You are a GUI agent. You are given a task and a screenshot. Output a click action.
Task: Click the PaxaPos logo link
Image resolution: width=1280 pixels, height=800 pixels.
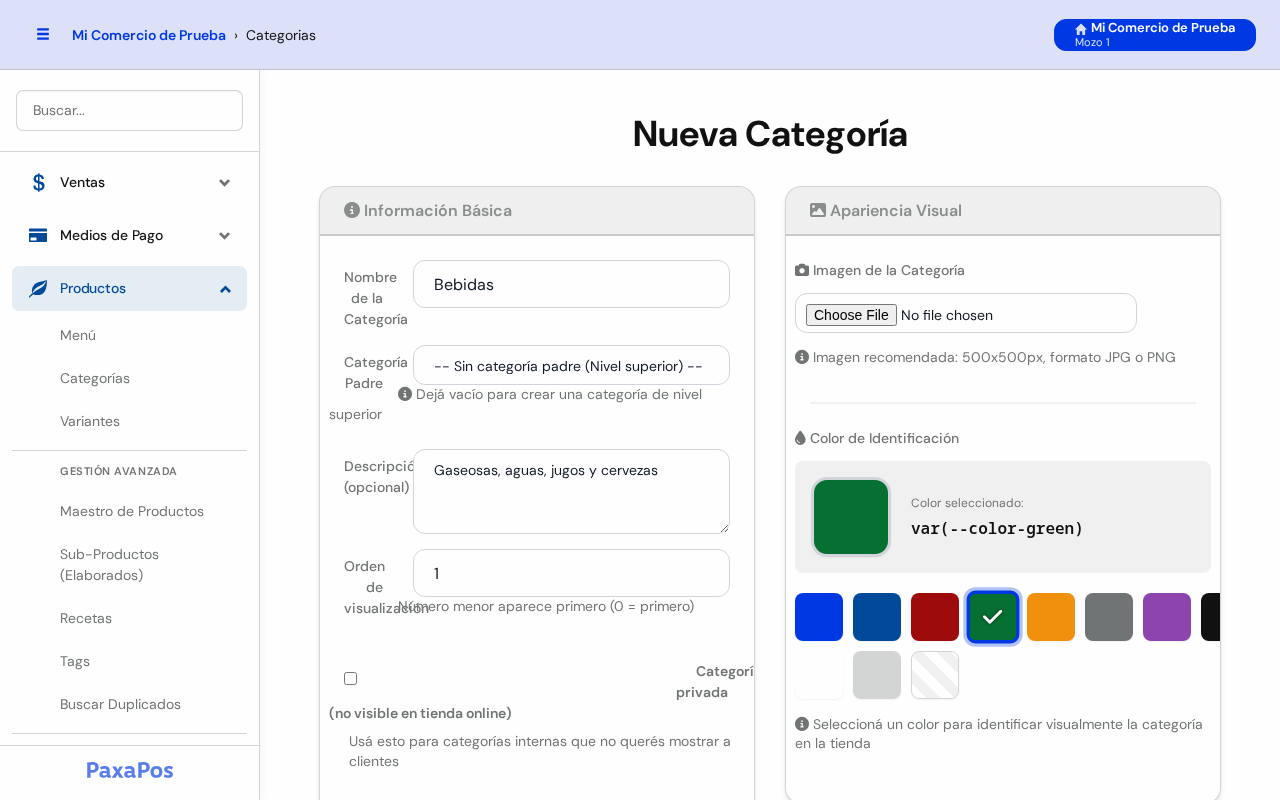pyautogui.click(x=130, y=770)
